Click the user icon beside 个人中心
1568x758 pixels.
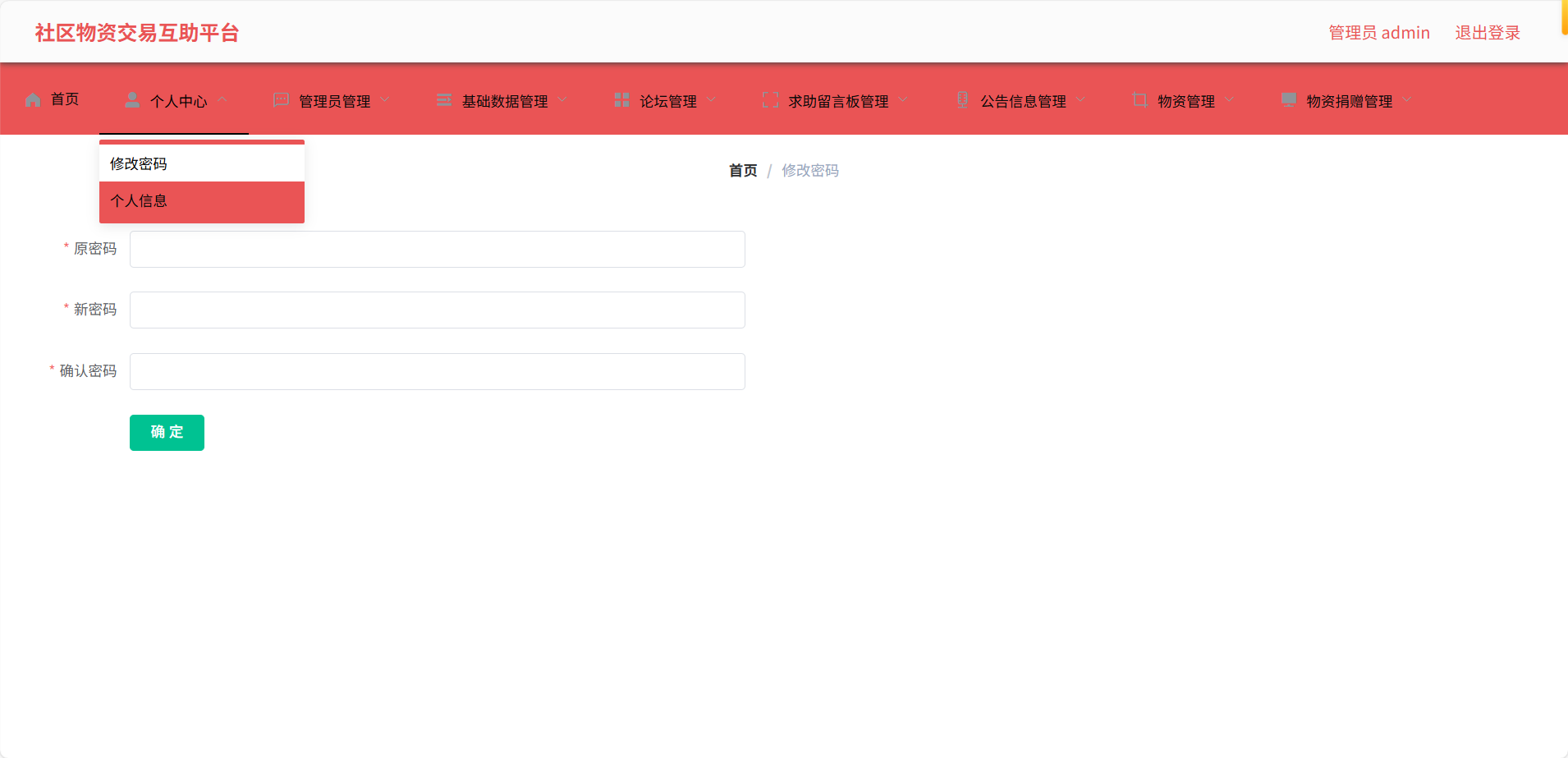coord(132,100)
